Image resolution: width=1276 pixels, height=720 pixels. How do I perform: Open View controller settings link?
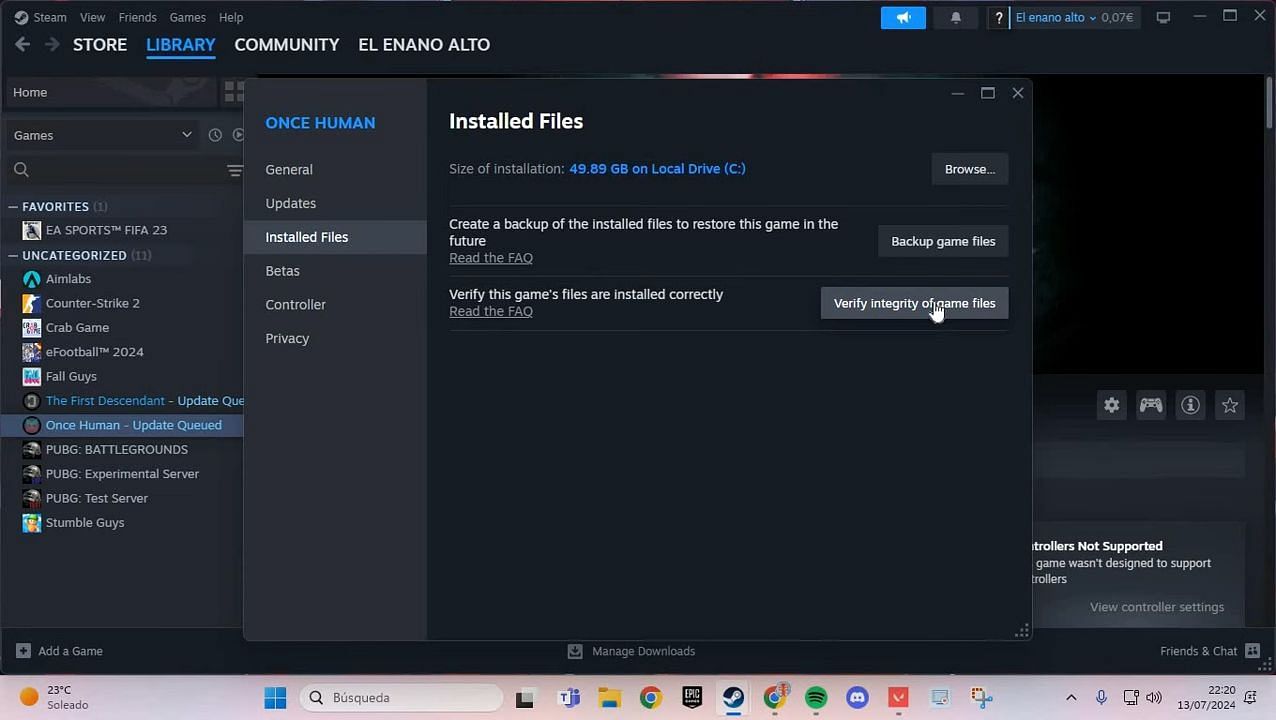click(x=1157, y=607)
